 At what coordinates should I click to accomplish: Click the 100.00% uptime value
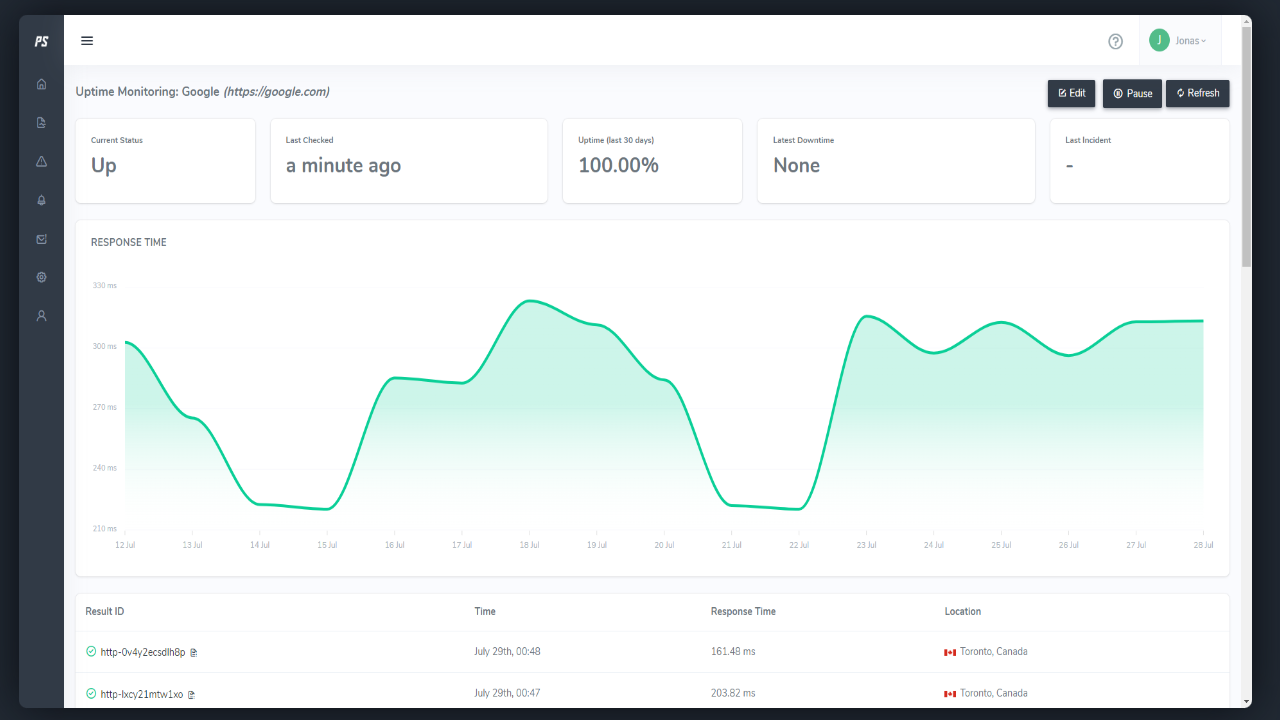tap(619, 166)
